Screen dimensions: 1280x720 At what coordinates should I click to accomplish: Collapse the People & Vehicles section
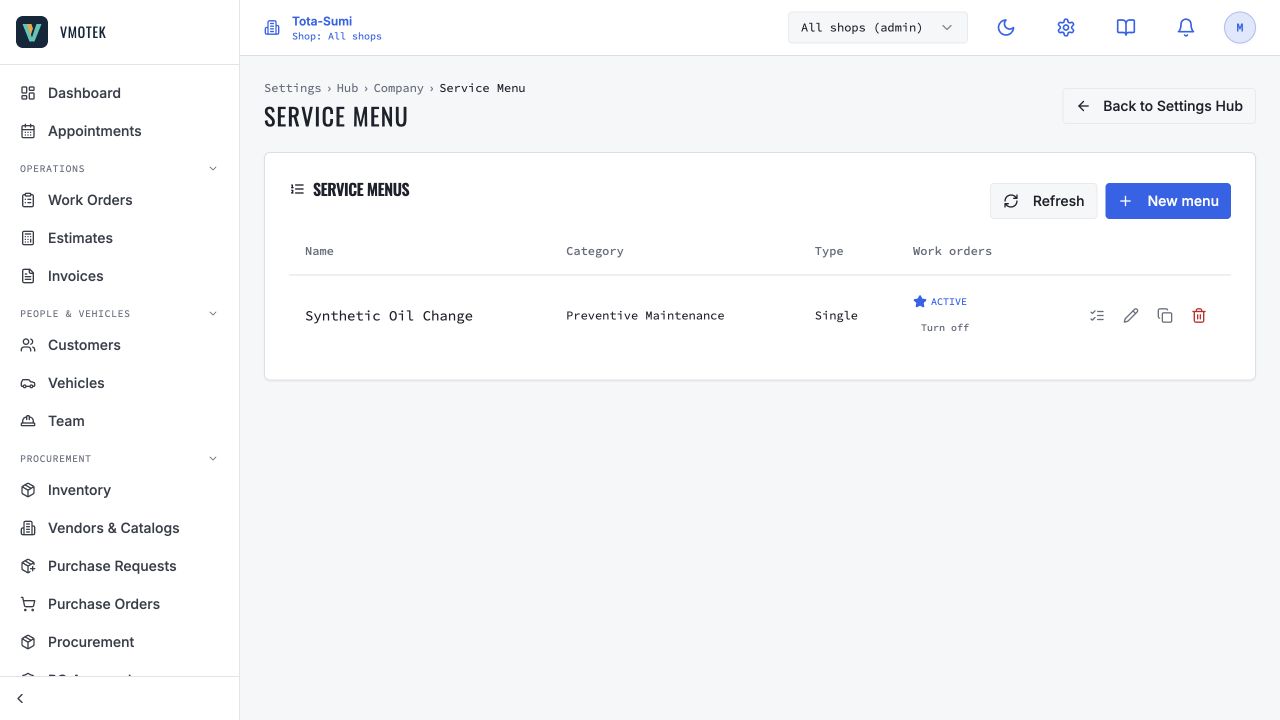point(213,314)
